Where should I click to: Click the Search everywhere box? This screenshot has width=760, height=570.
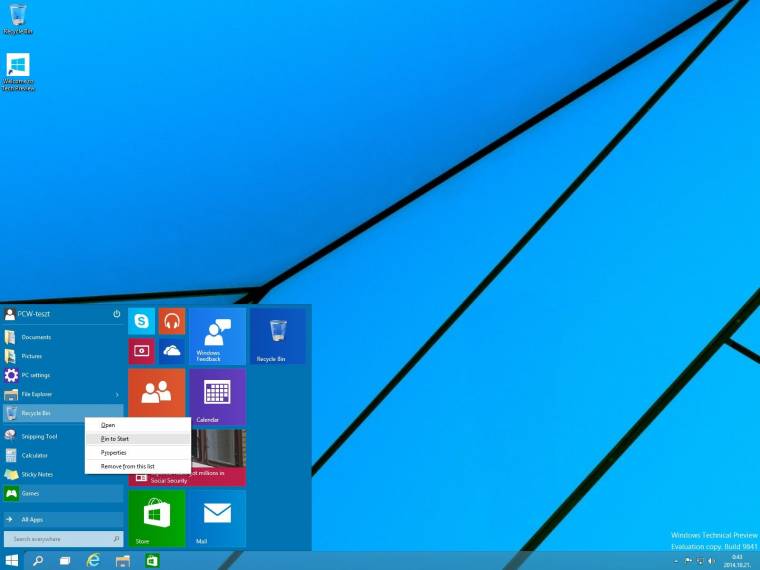coord(63,539)
